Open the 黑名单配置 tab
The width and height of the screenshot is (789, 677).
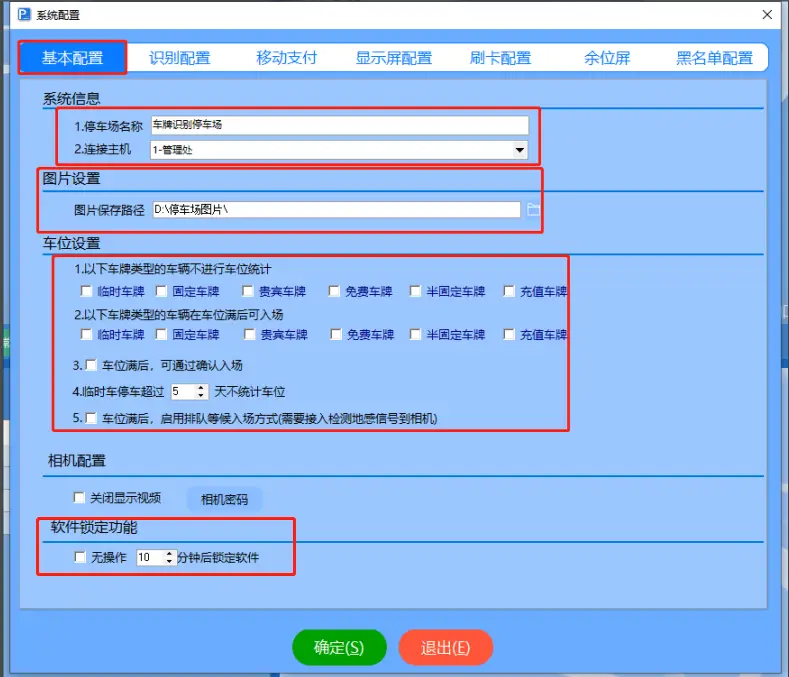tap(714, 58)
